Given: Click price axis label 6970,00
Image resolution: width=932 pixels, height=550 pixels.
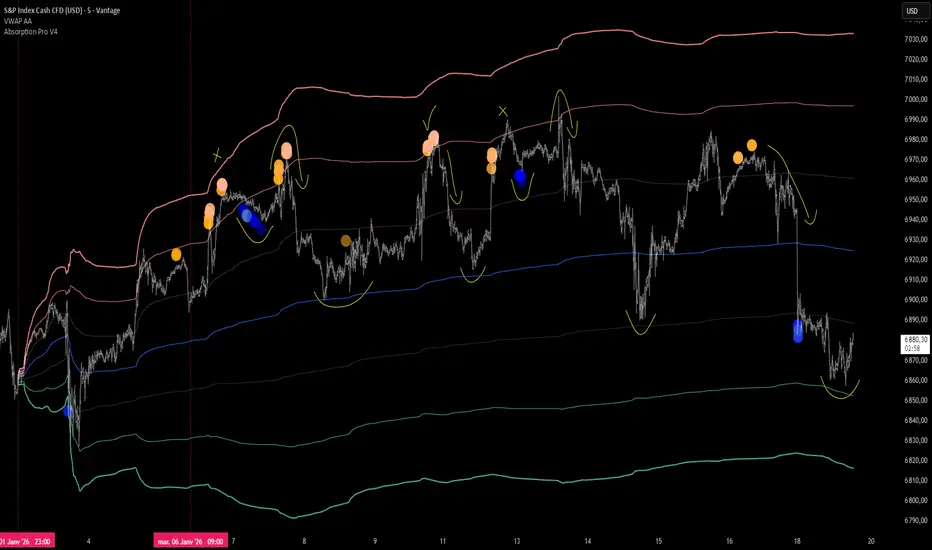Looking at the screenshot, I should [916, 159].
